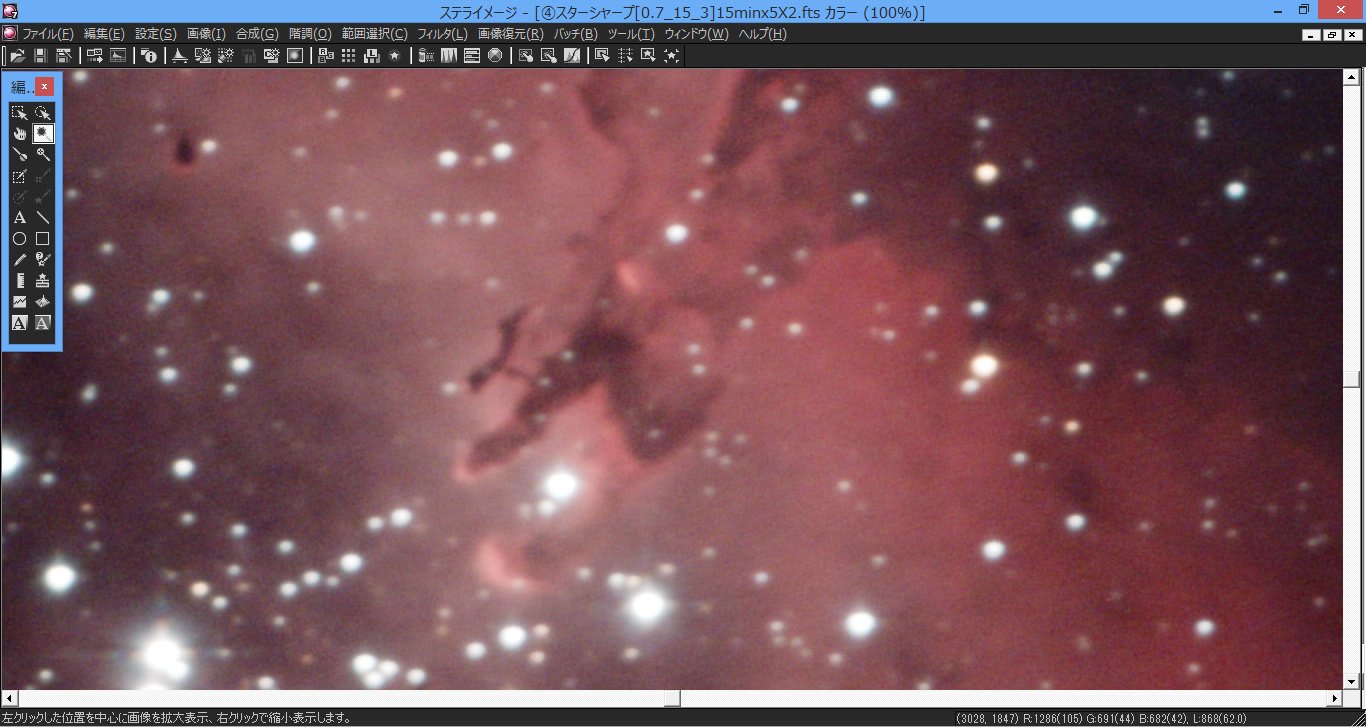Open the ファイル(F) menu
Viewport: 1366px width, 727px height.
pos(48,34)
